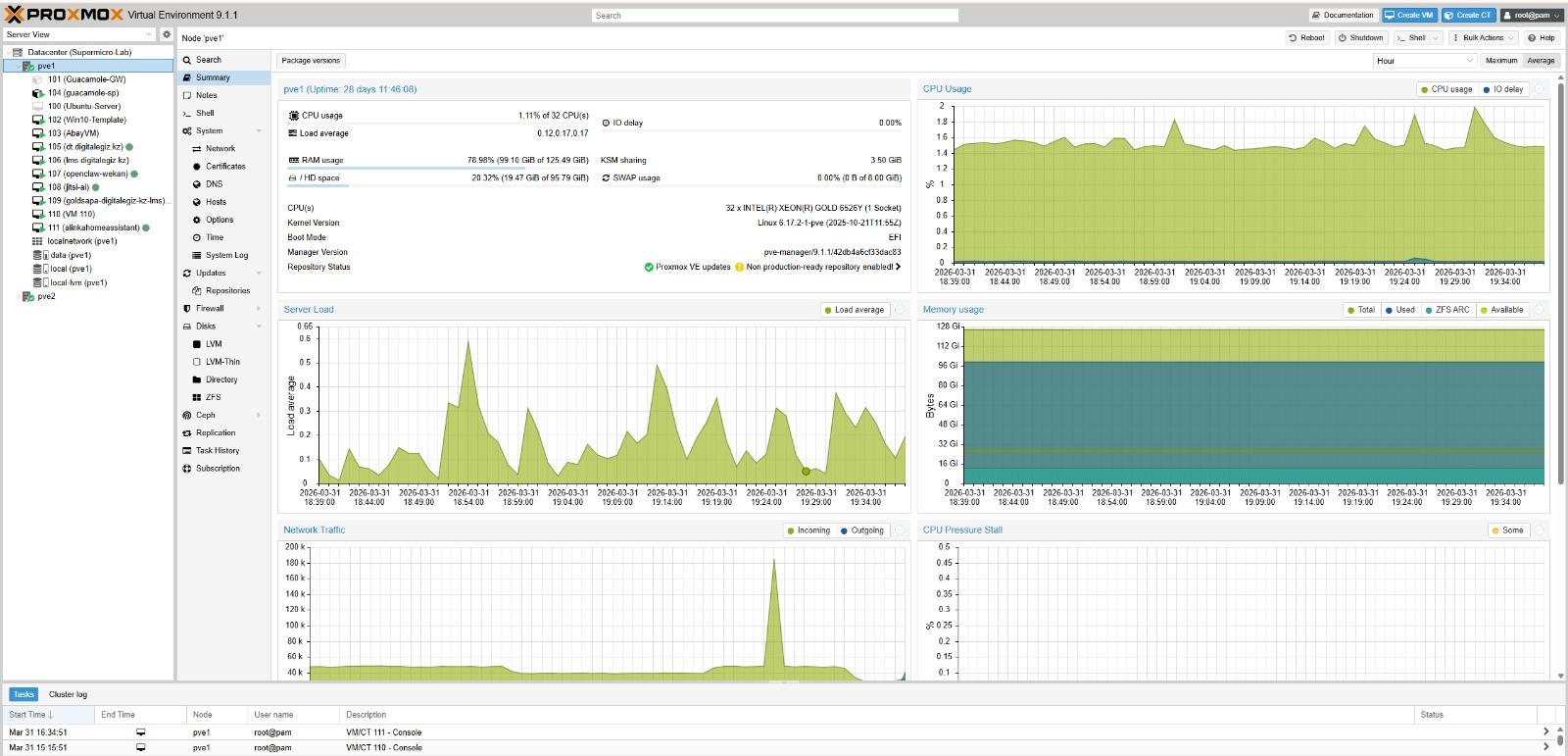Open the ZFS disks section
The height and width of the screenshot is (756, 1568).
[x=213, y=397]
